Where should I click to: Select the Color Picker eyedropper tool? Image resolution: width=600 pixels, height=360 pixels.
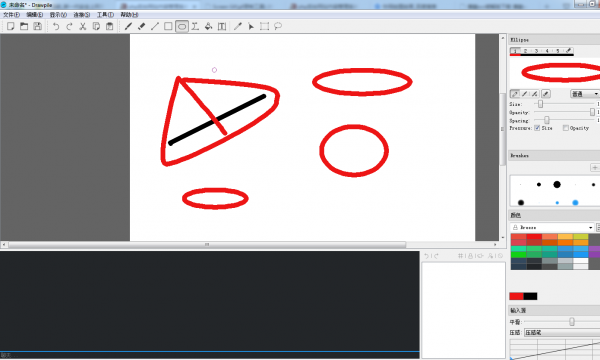click(x=238, y=26)
